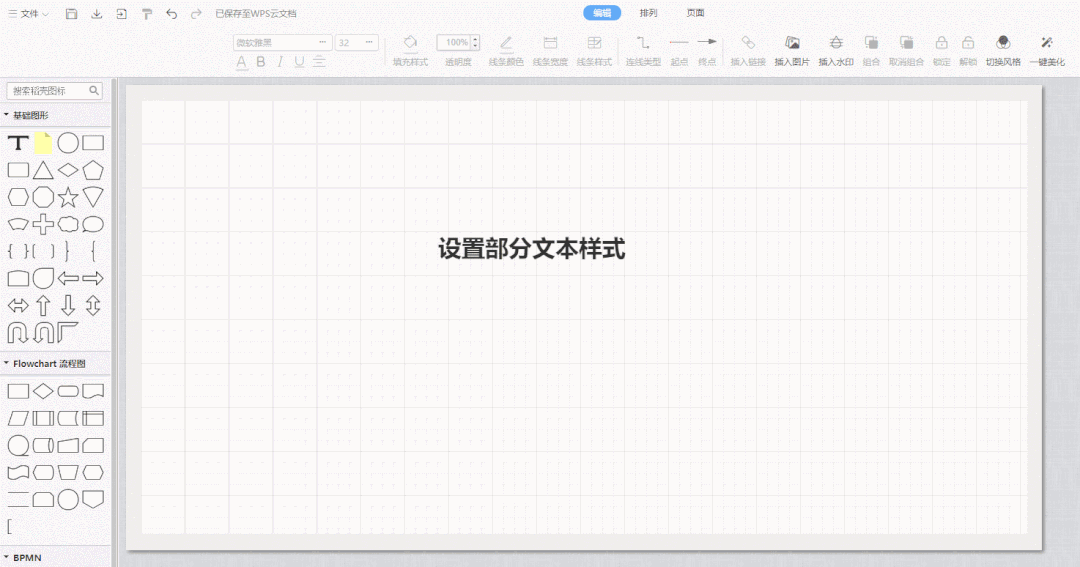1080x567 pixels.
Task: Select the right arrow shape
Action: 93,278
